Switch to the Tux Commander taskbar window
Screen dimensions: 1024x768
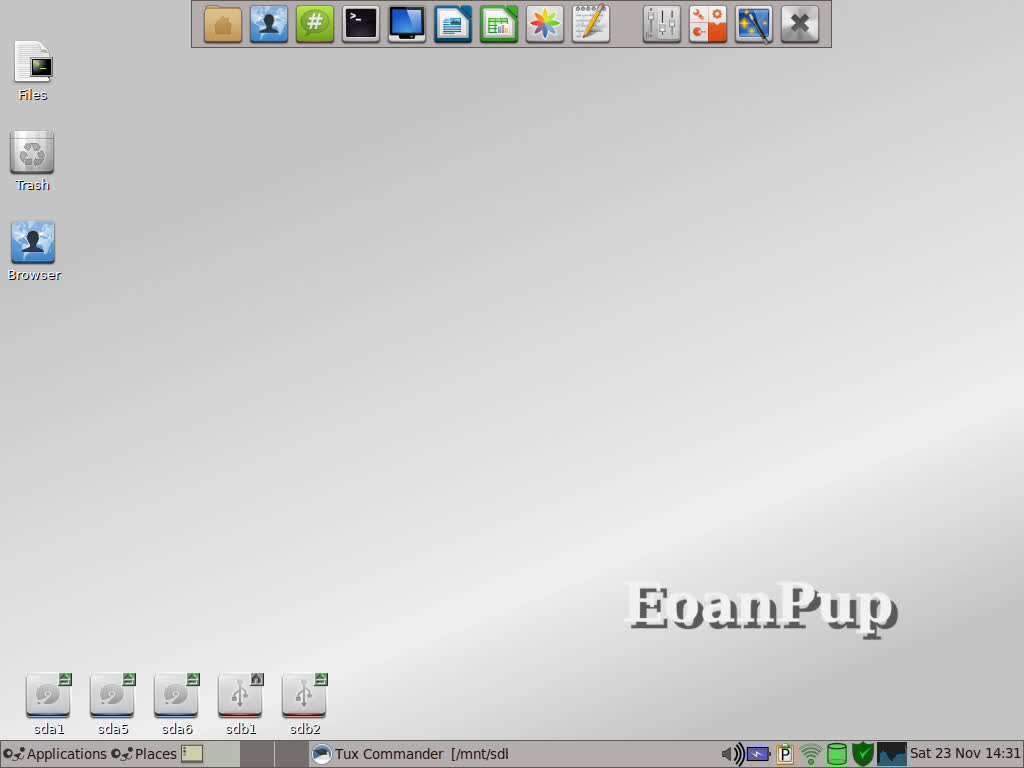click(410, 754)
